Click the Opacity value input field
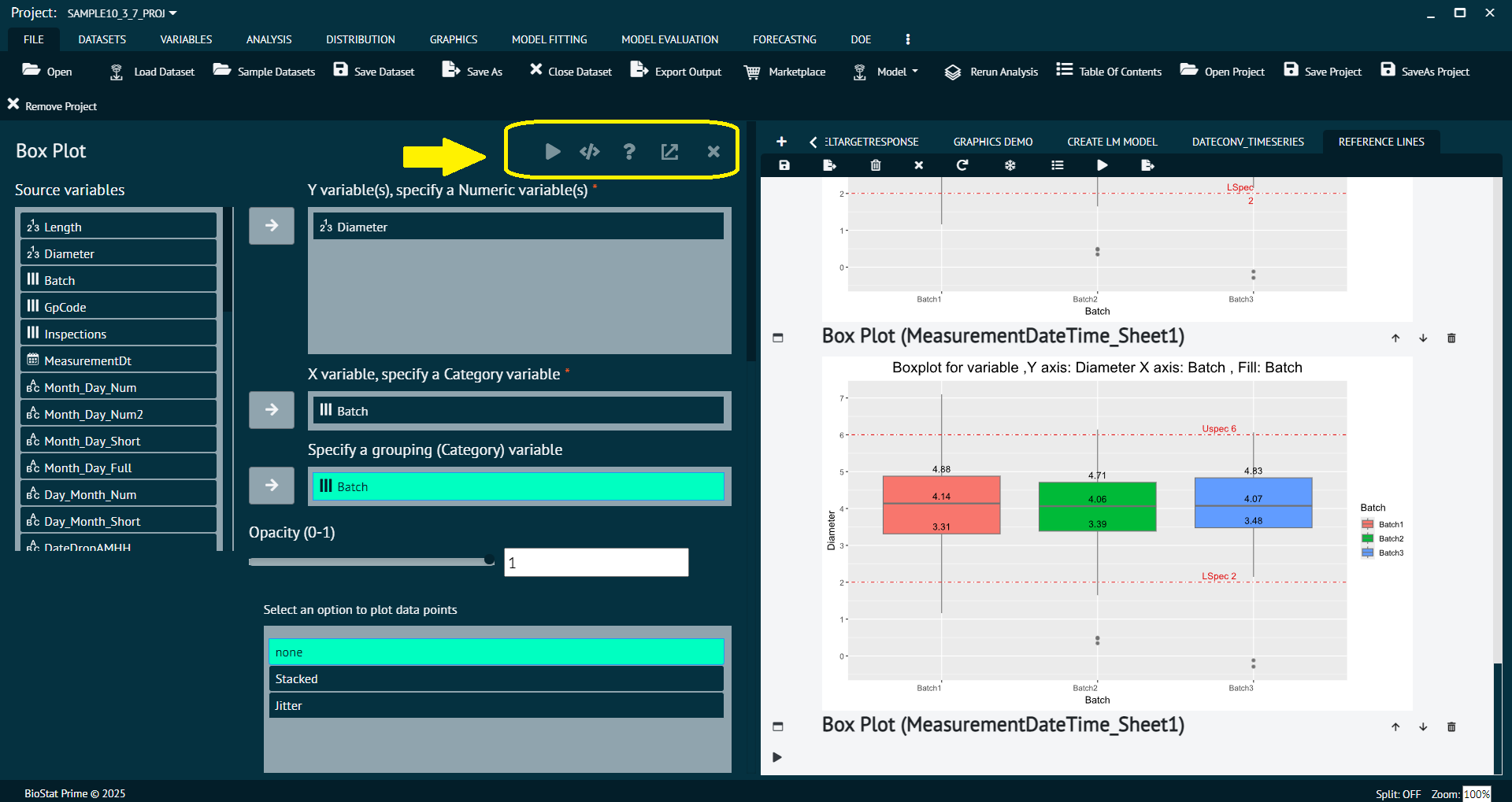This screenshot has width=1512, height=802. 595,563
